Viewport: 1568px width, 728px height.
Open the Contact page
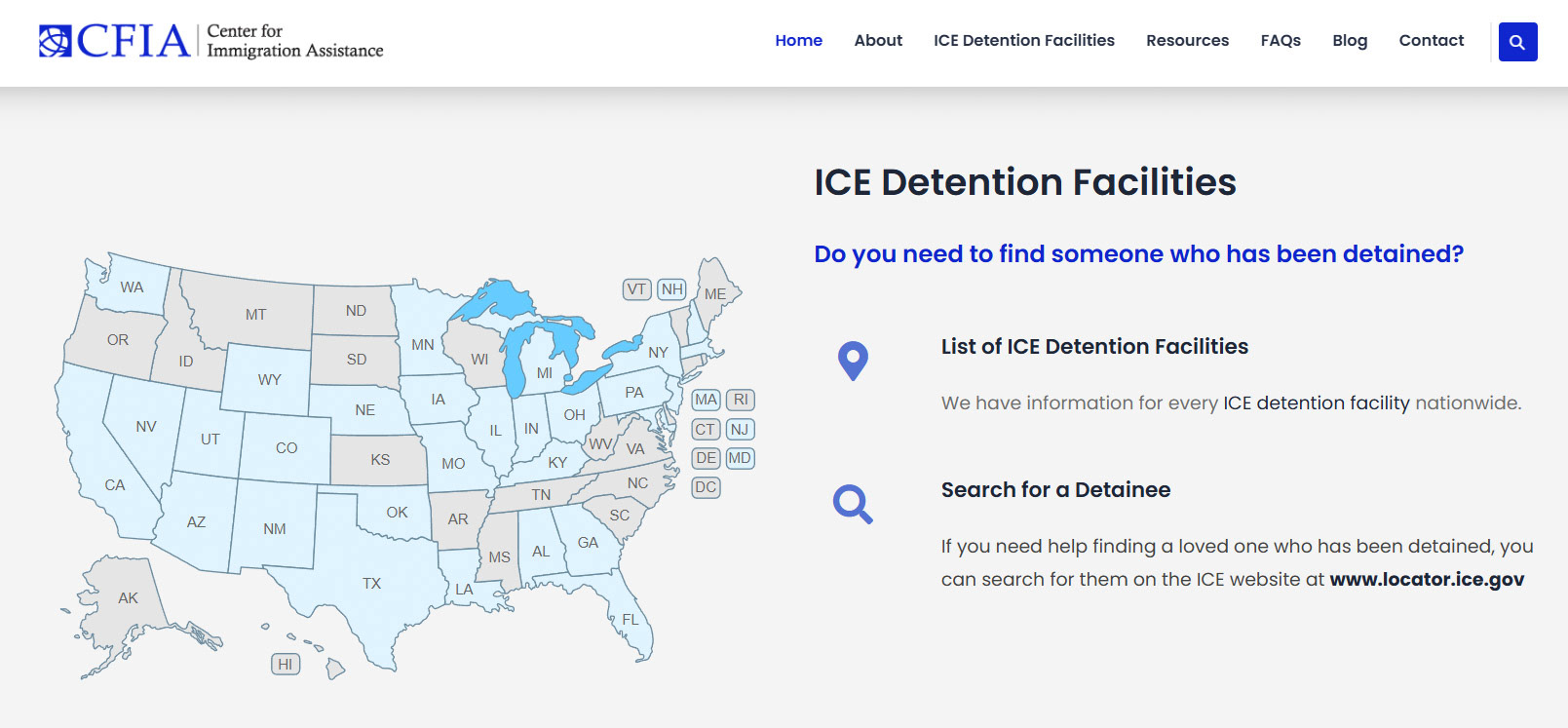pos(1431,40)
